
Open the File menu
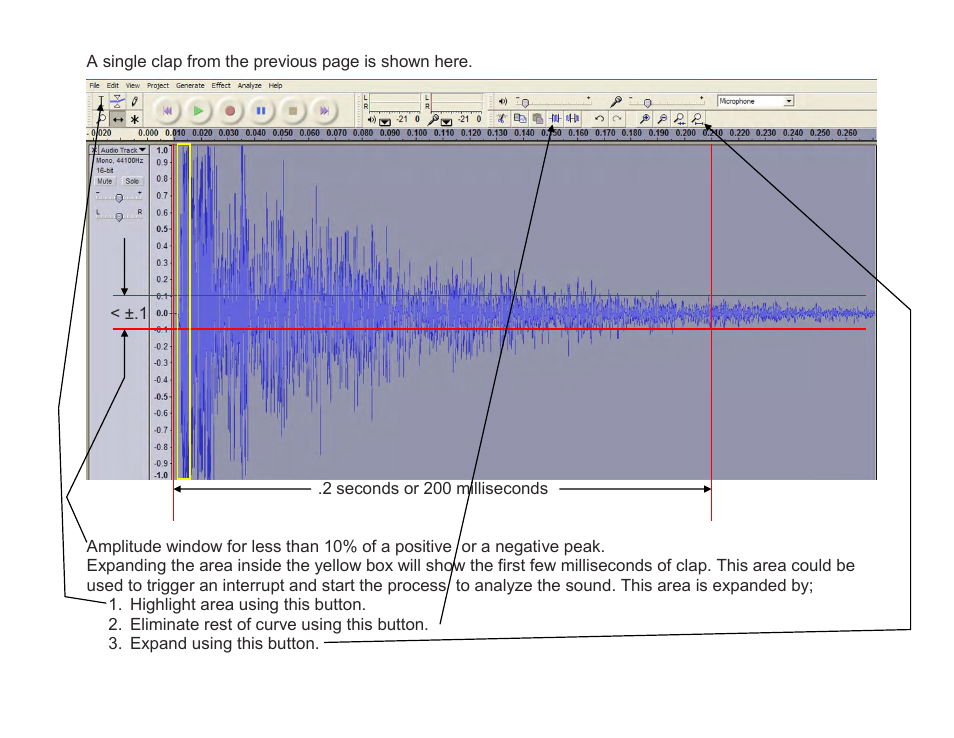click(94, 86)
